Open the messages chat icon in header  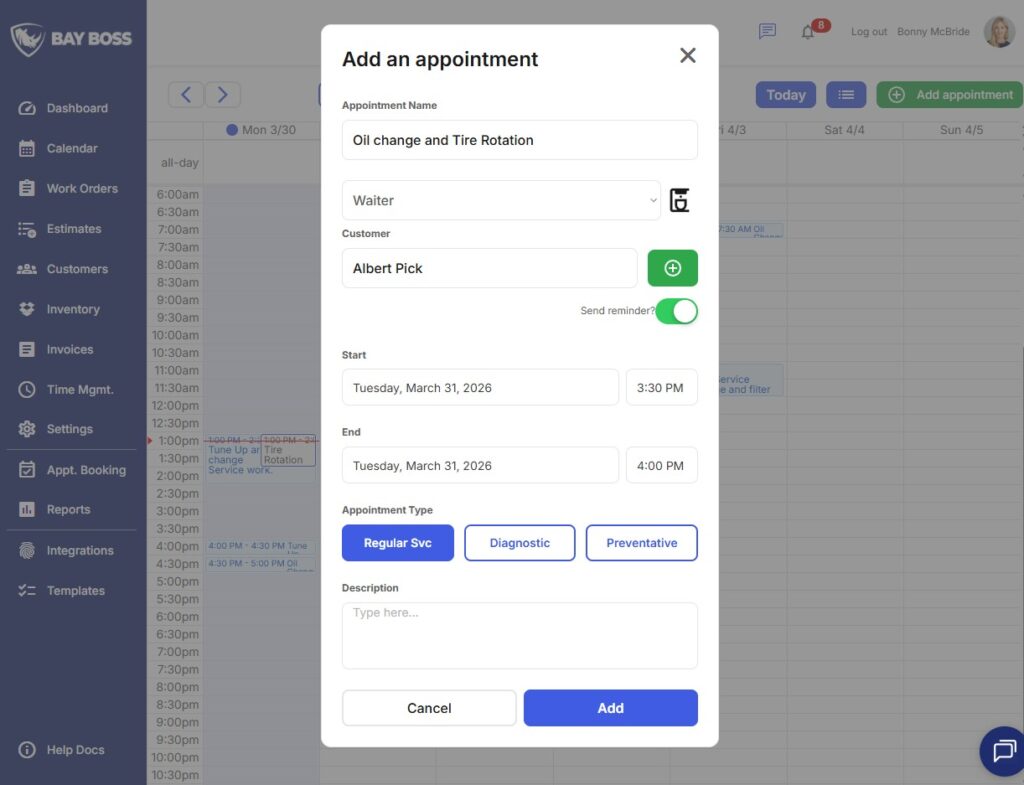[x=767, y=32]
